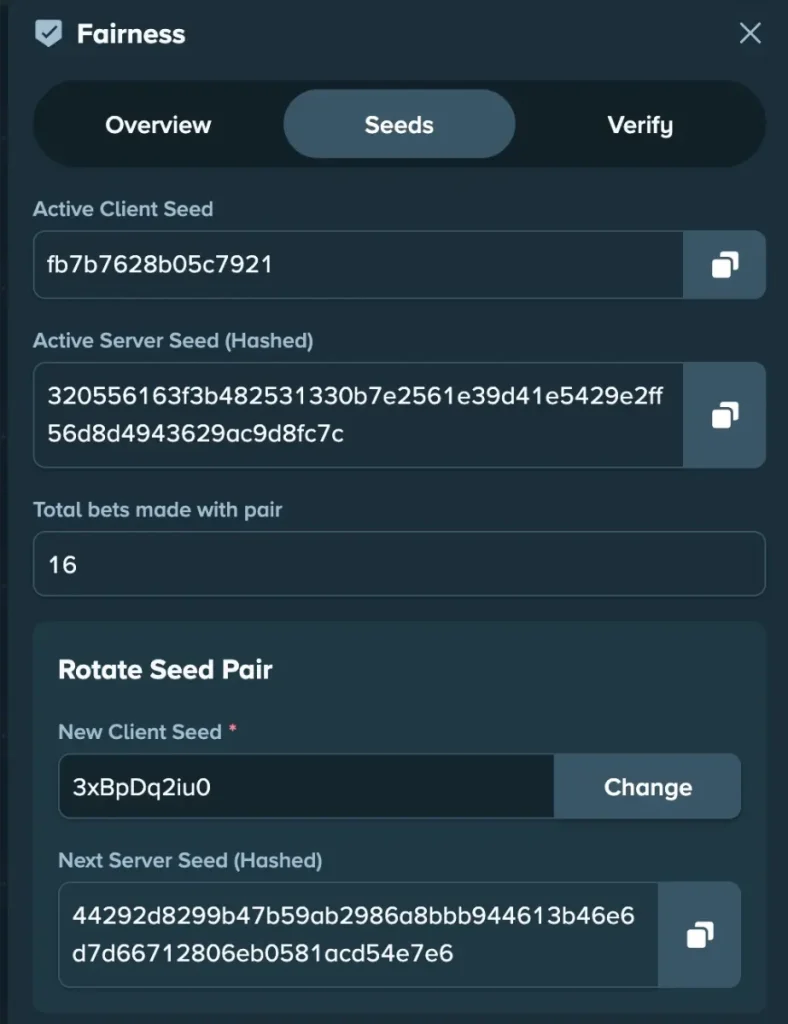Open the Verify tab

pos(640,125)
